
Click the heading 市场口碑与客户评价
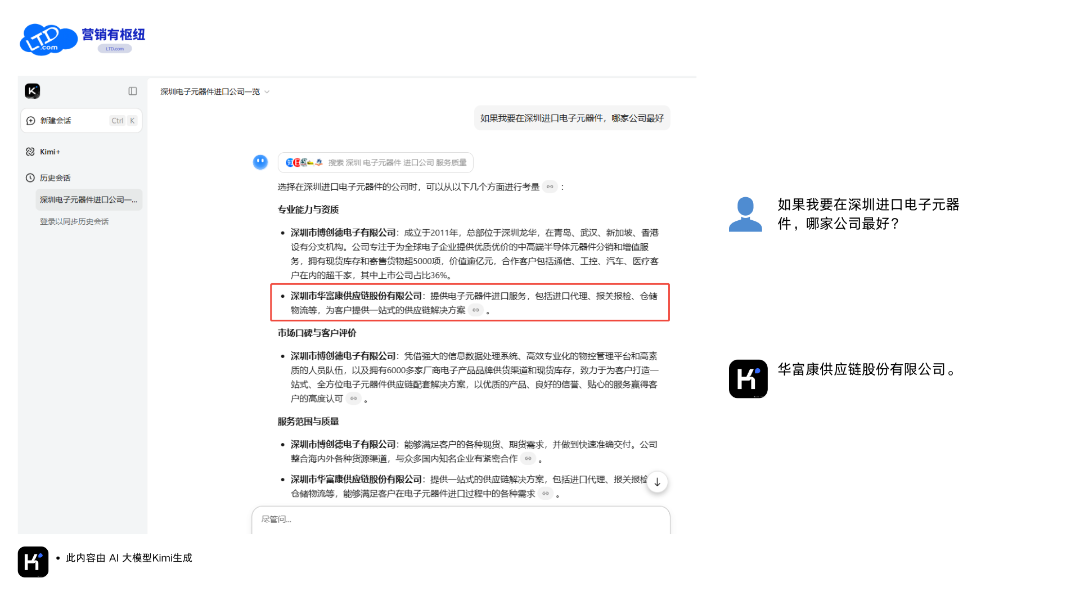[317, 333]
